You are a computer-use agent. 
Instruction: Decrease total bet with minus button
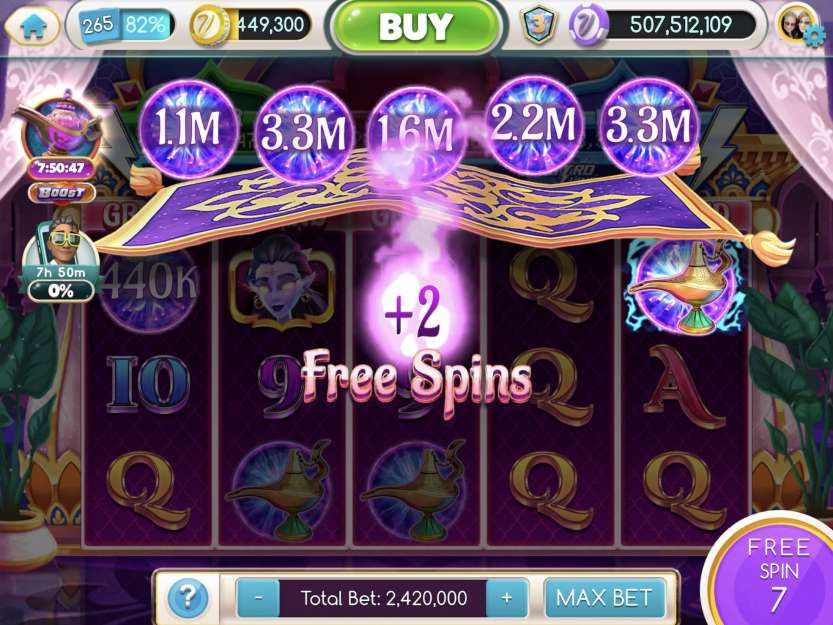pyautogui.click(x=258, y=598)
